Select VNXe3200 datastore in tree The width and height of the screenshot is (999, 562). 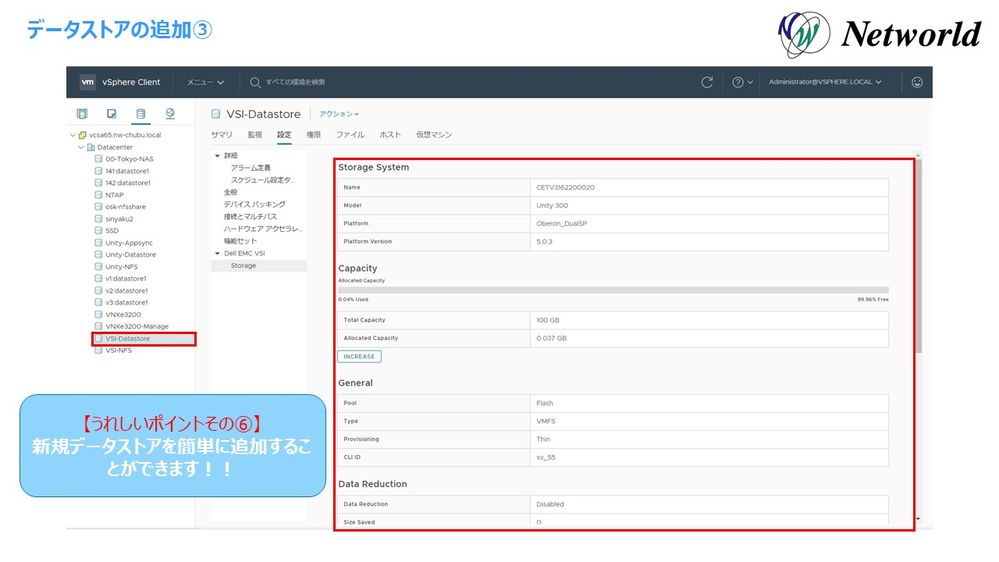(123, 315)
